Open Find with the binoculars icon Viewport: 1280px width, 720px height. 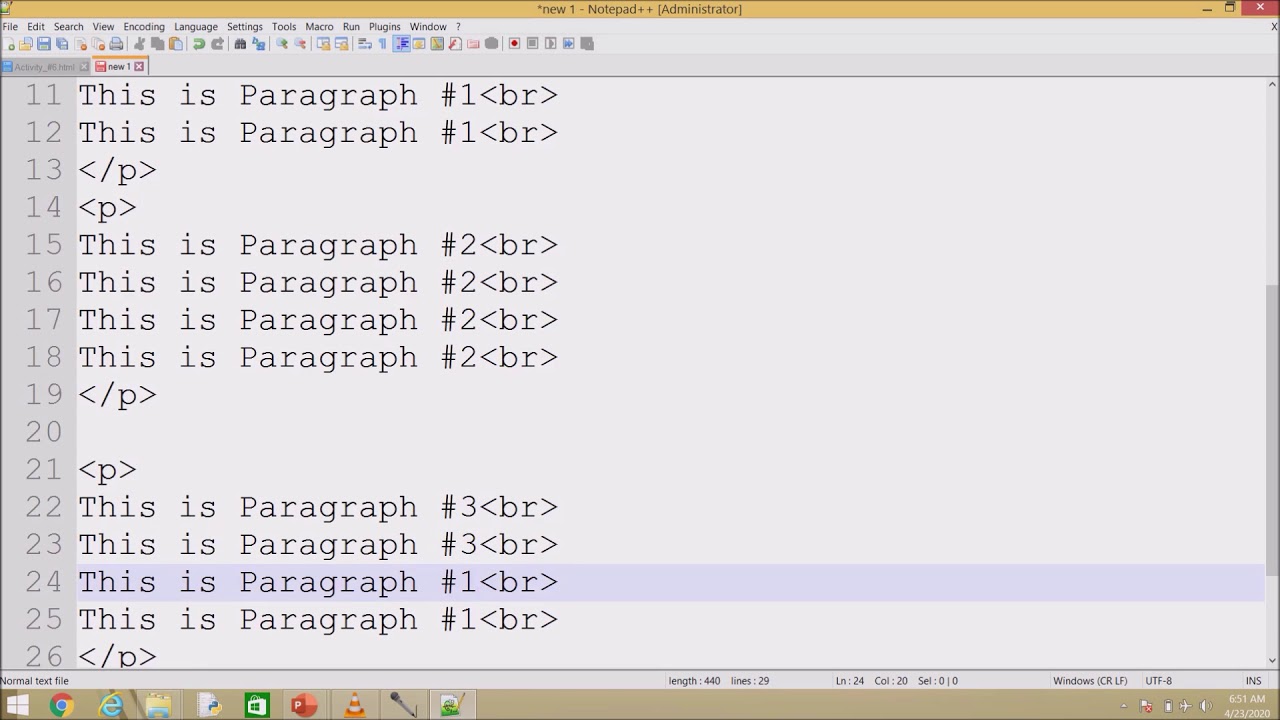tap(240, 44)
